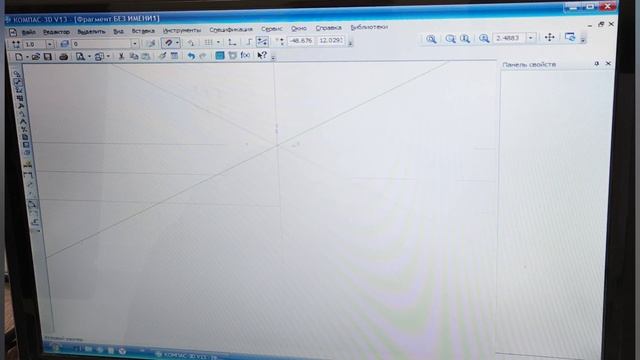Click the Windows Start button on the taskbar
Image resolution: width=640 pixels, height=360 pixels.
pyautogui.click(x=55, y=348)
